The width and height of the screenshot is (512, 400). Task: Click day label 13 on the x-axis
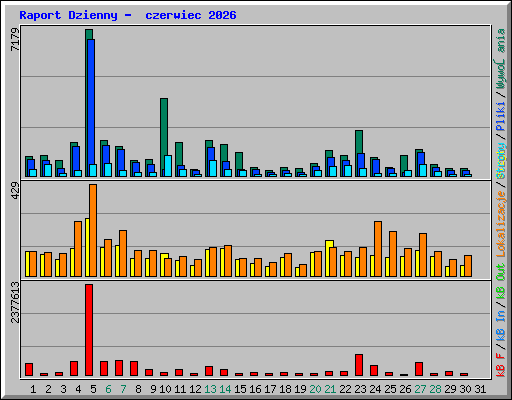click(x=210, y=389)
